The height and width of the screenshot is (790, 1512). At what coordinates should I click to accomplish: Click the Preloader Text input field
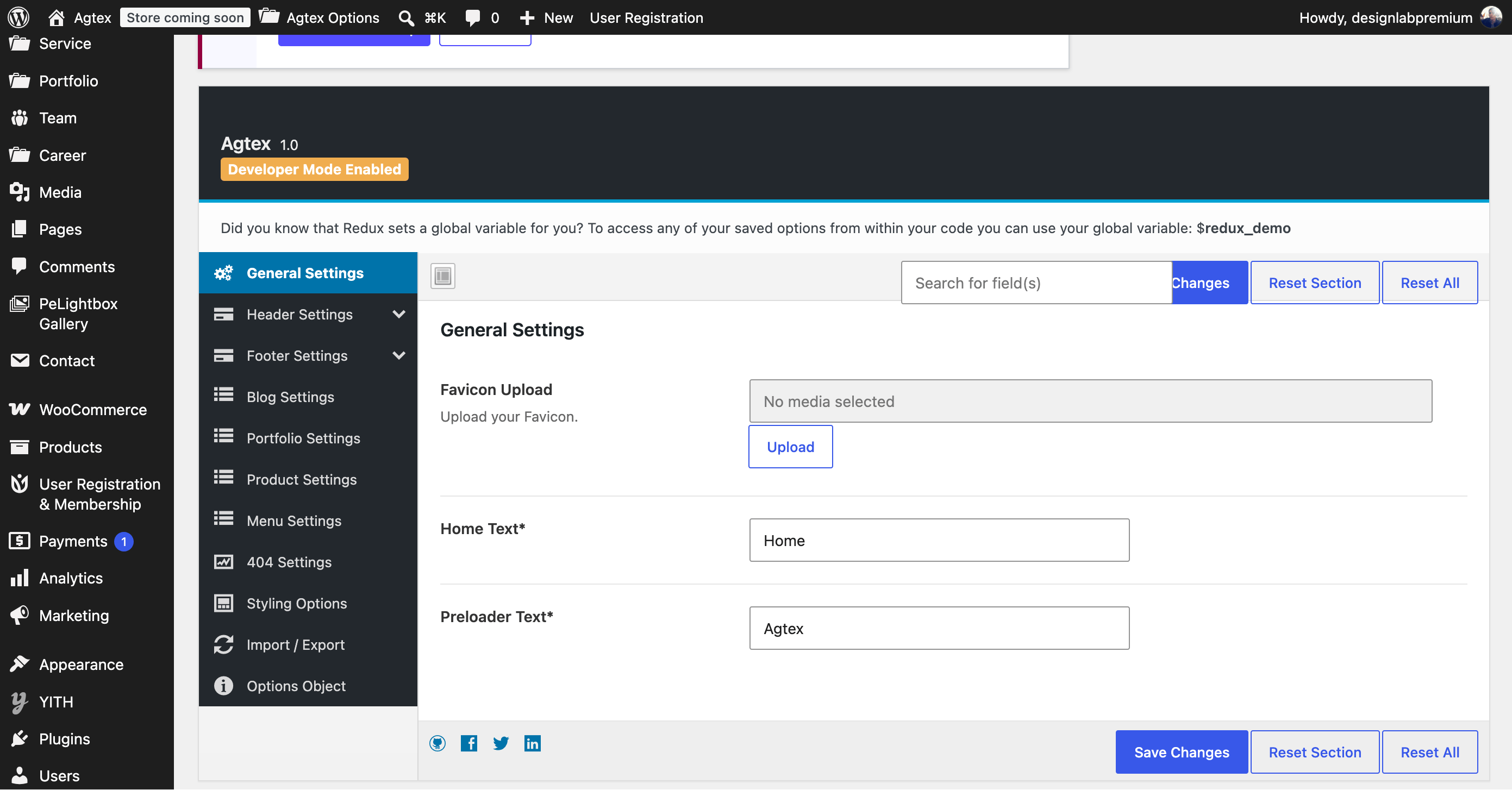click(x=939, y=628)
